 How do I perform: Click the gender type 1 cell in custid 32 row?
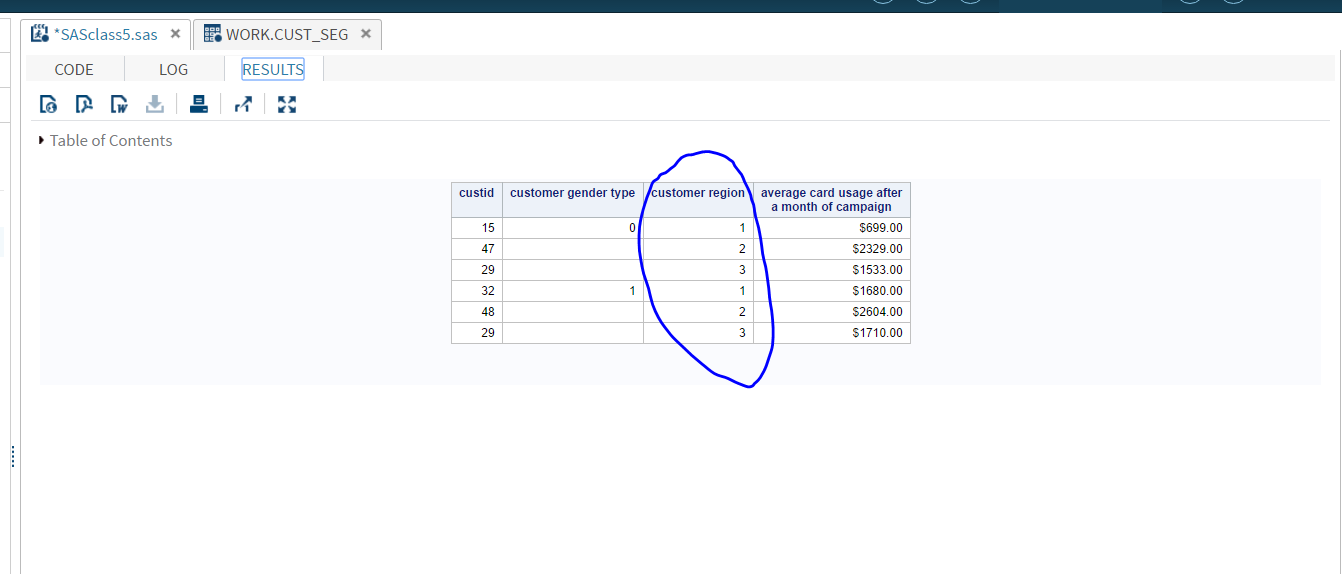(x=573, y=291)
